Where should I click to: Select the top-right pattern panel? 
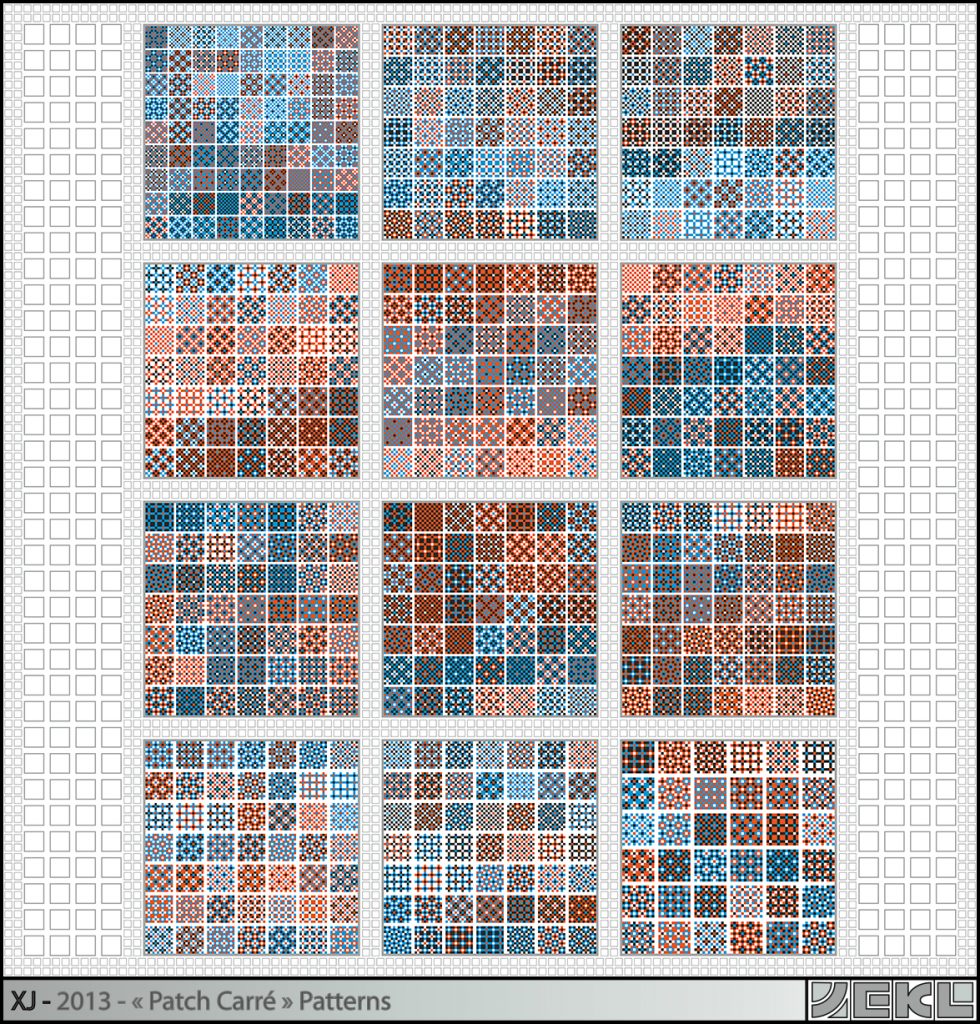pos(728,132)
